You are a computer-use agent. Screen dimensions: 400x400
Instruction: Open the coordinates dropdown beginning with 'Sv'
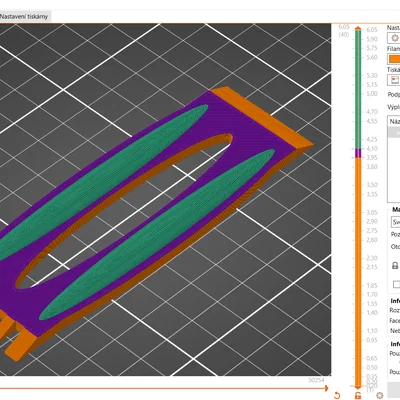(396, 222)
